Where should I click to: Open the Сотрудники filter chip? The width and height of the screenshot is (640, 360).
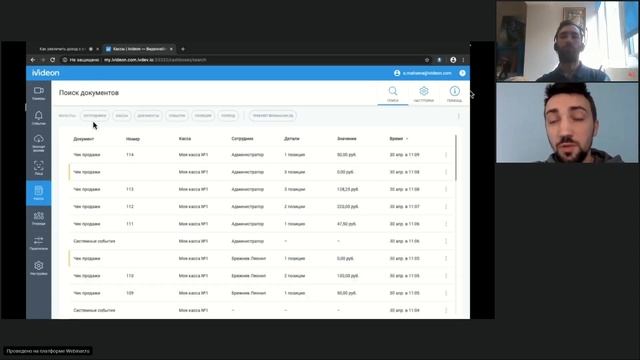pos(94,116)
